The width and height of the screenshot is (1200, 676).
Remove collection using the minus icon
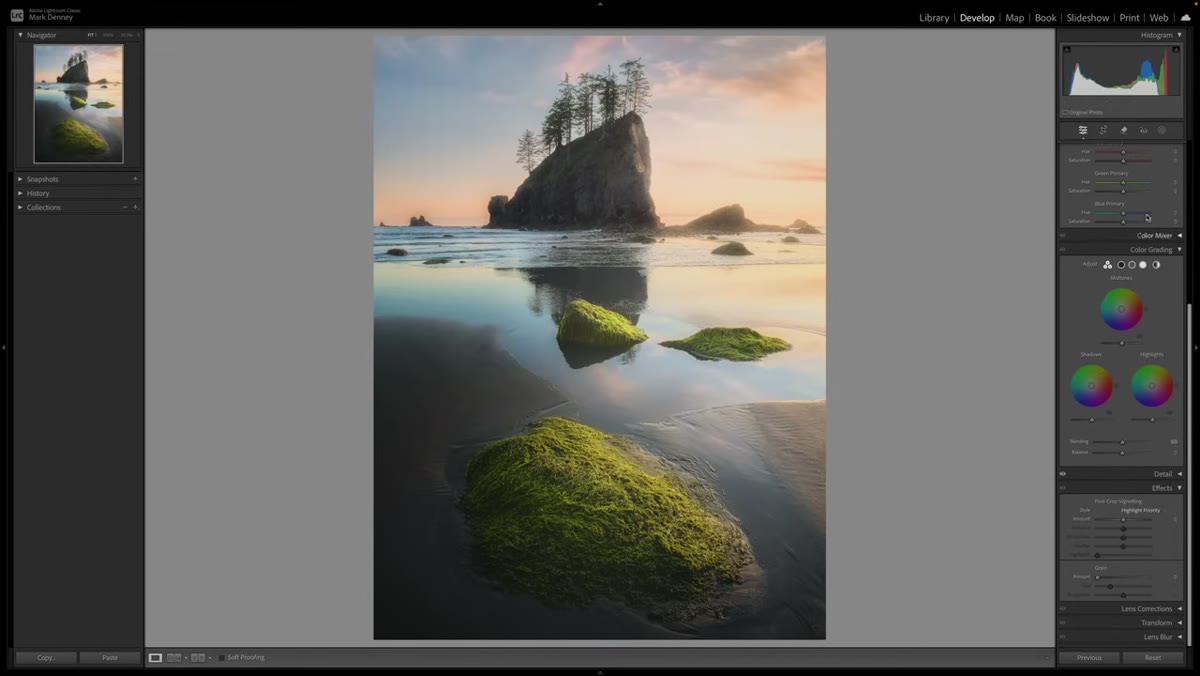coord(124,207)
